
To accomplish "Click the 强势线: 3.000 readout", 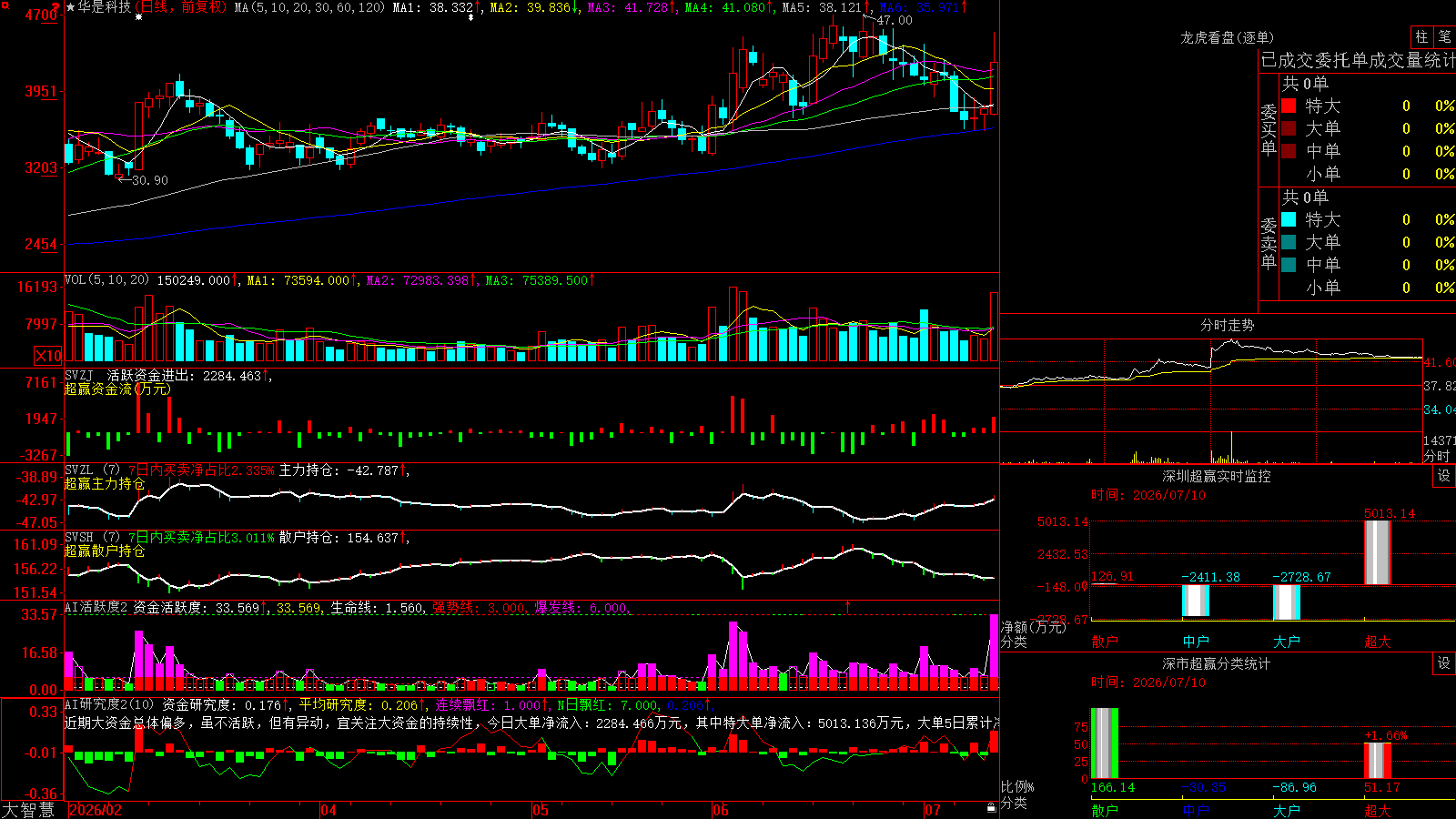I will coord(479,607).
